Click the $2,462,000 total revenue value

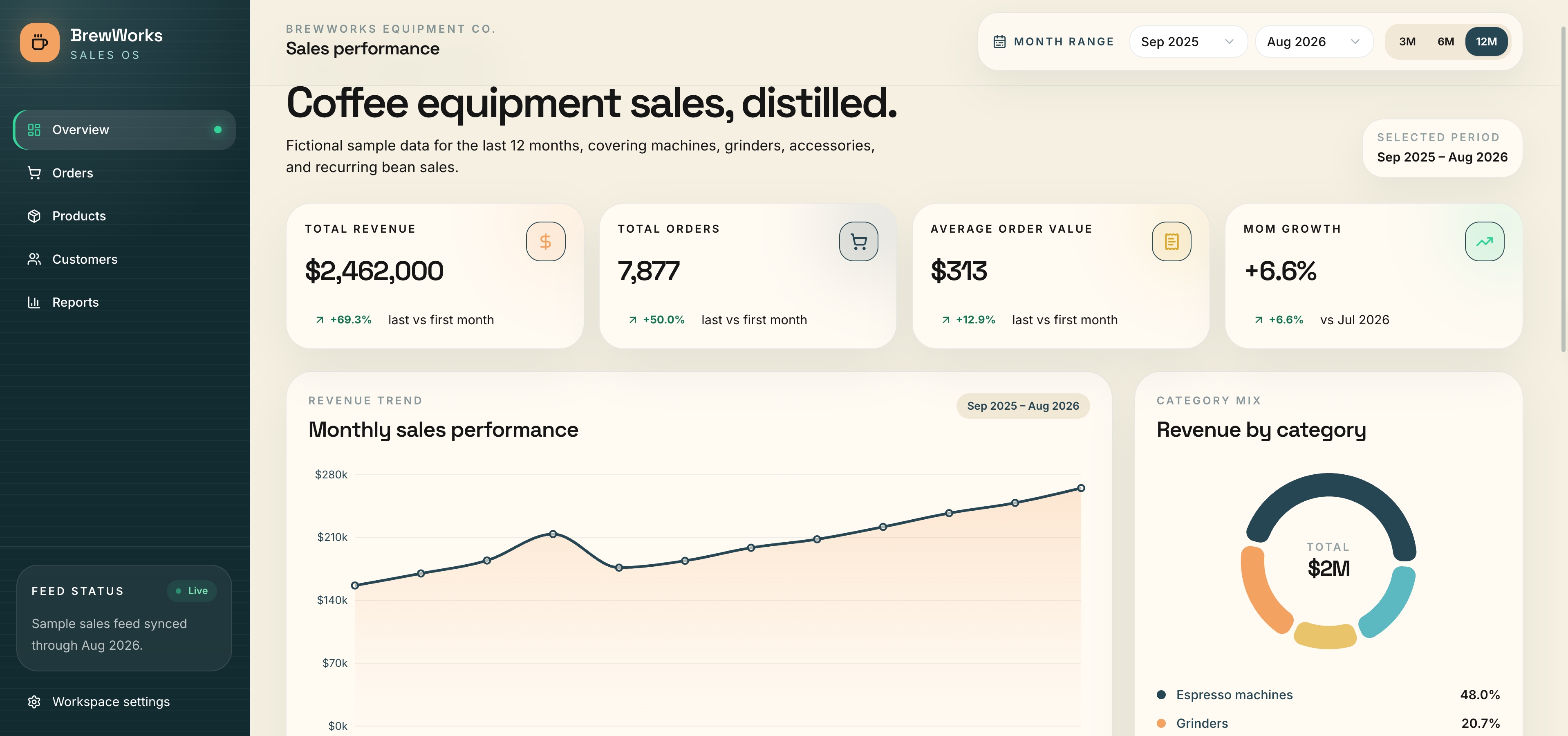pos(374,271)
